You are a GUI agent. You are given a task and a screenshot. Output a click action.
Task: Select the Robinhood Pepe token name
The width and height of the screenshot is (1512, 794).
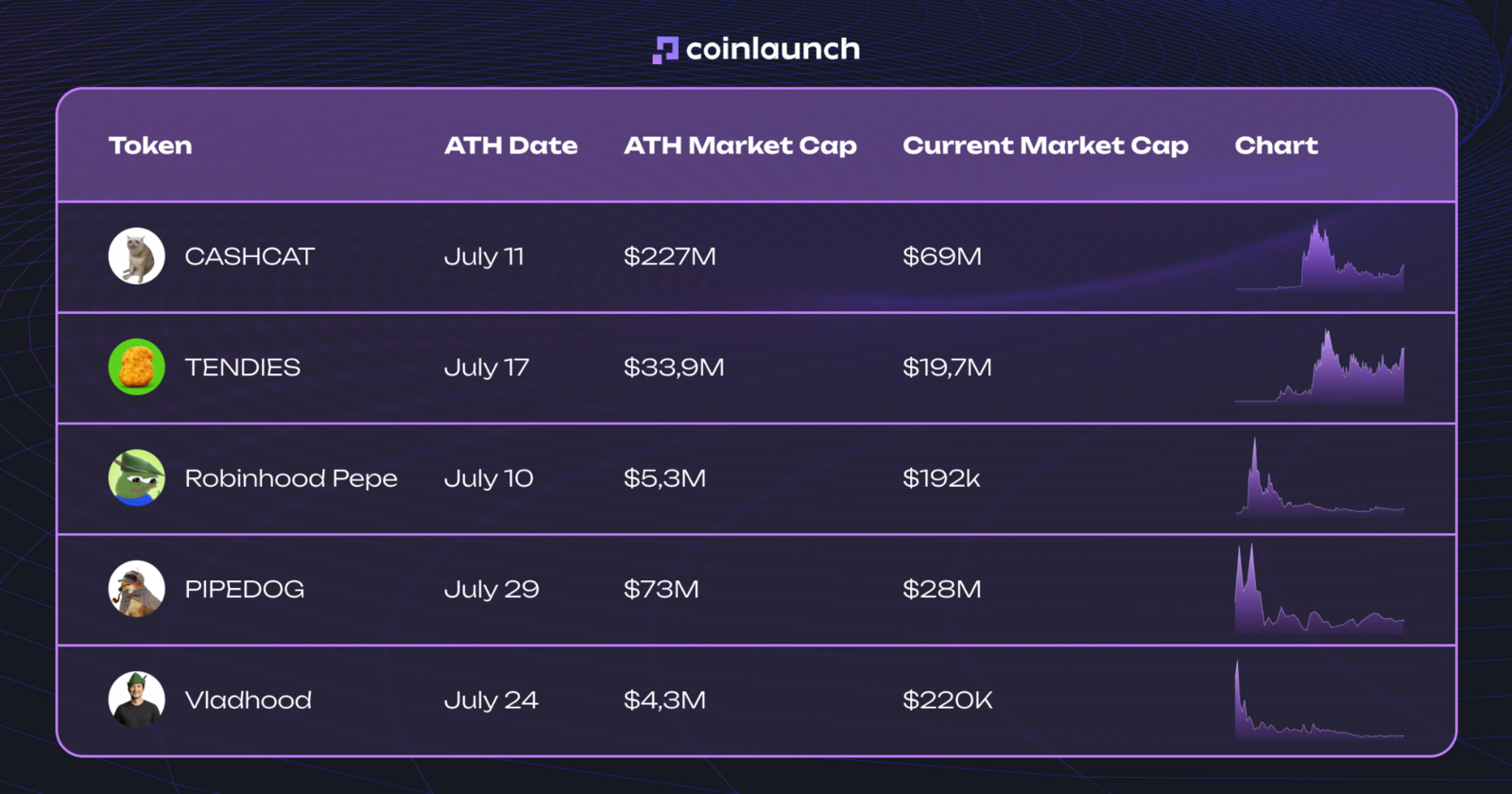pyautogui.click(x=291, y=478)
